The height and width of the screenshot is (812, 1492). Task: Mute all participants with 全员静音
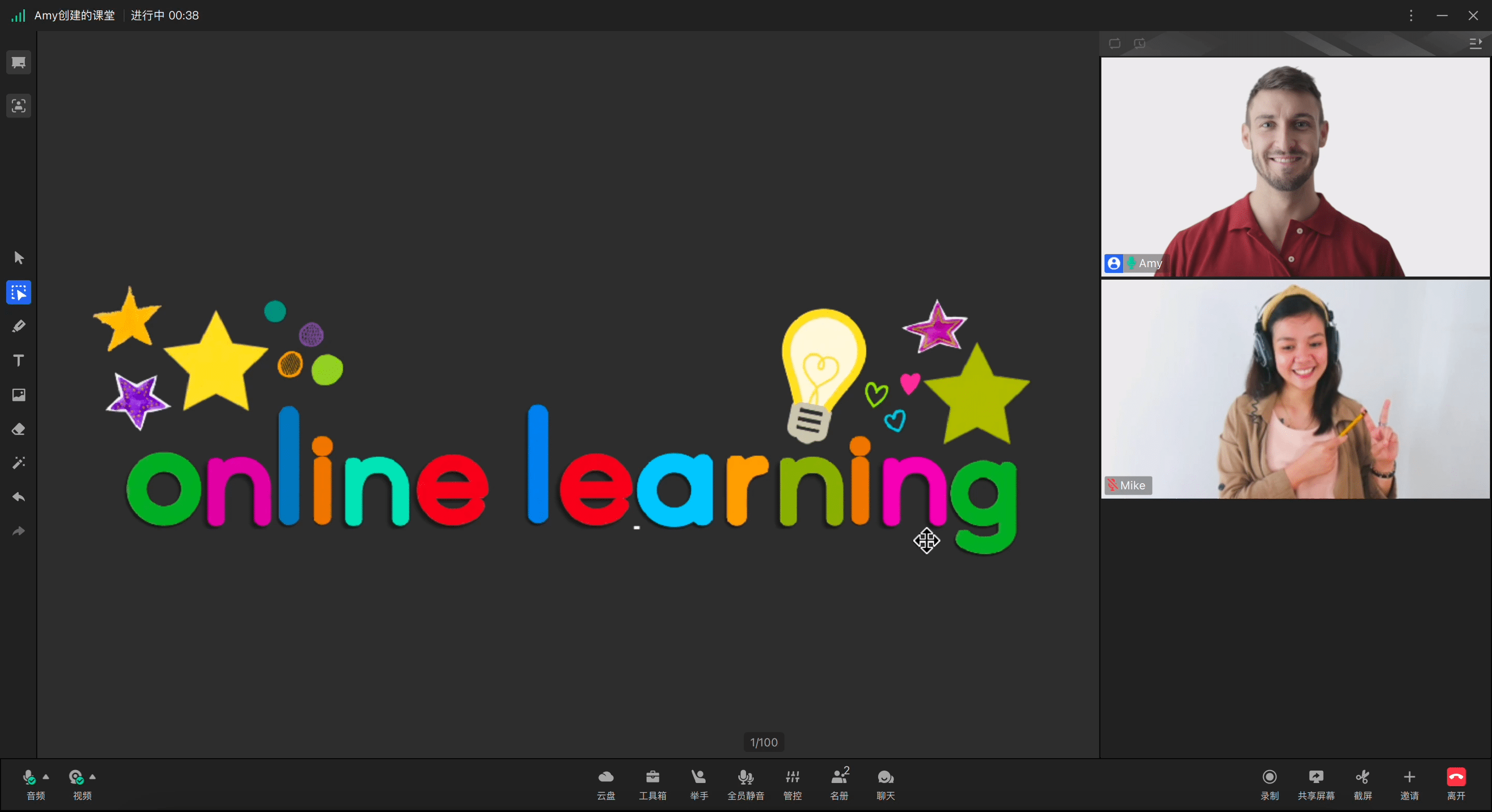point(746,785)
